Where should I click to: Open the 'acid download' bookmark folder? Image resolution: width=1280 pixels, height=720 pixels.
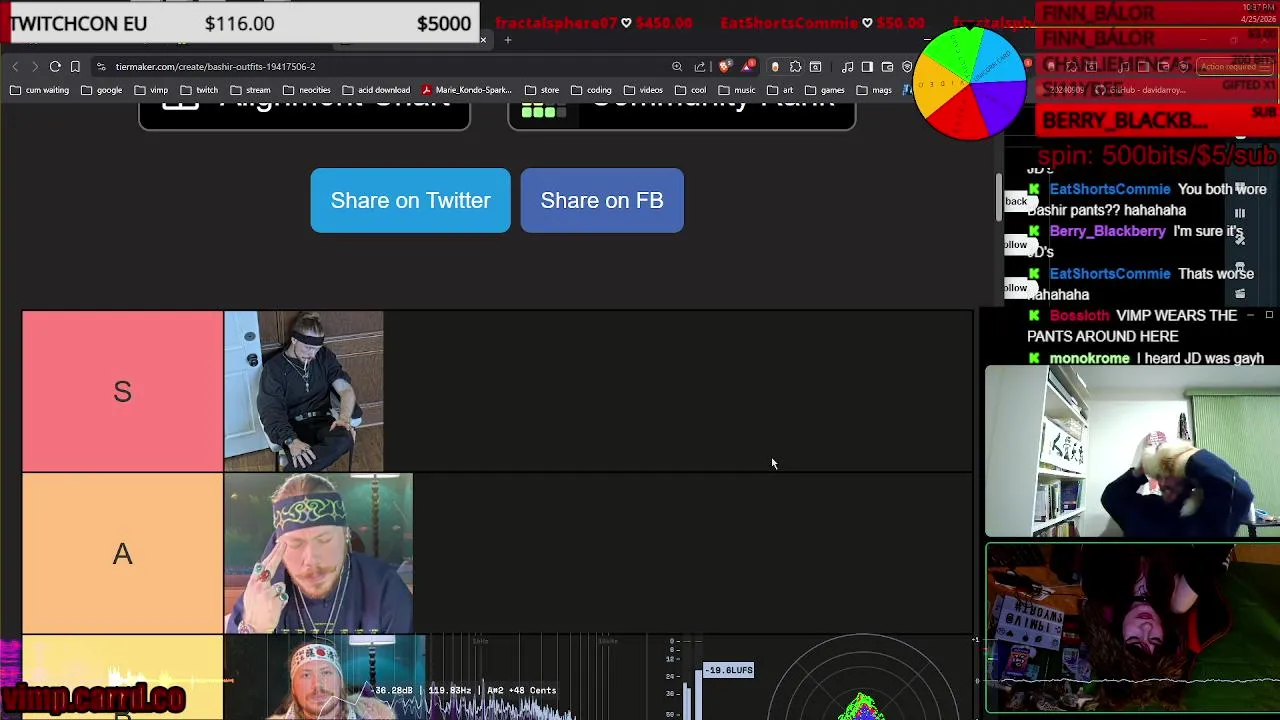377,90
